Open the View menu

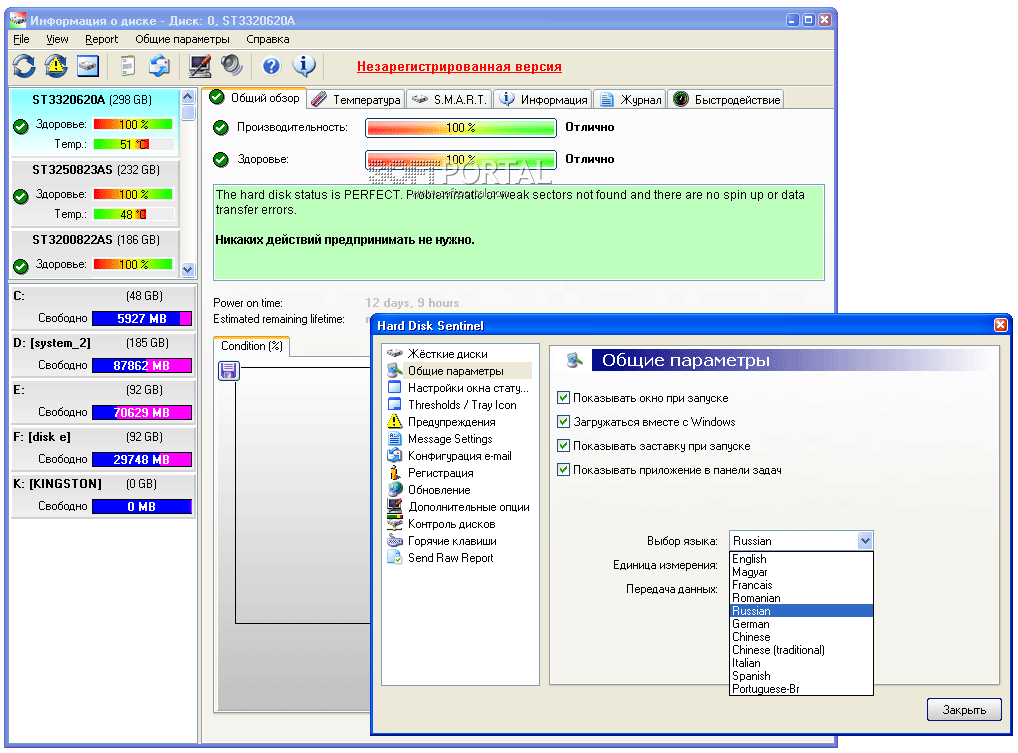pyautogui.click(x=57, y=39)
